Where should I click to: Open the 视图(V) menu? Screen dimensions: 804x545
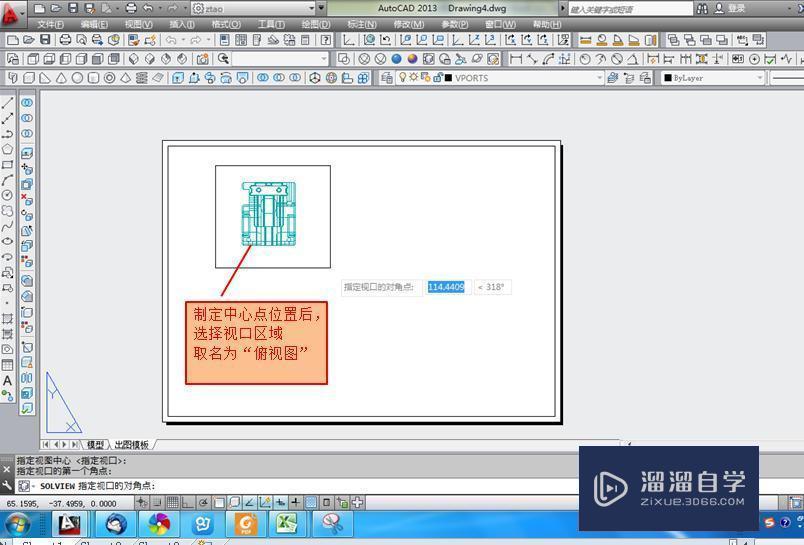138,25
